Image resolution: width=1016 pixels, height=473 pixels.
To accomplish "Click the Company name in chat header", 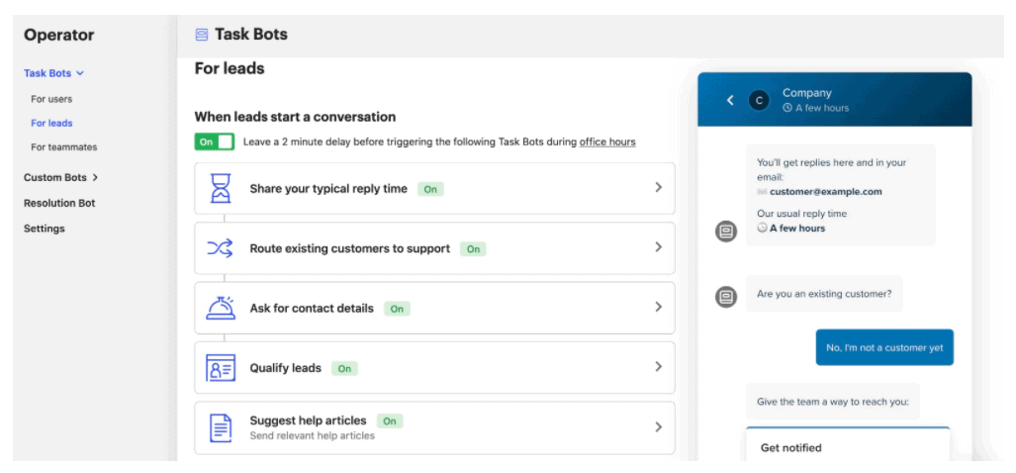I will [807, 93].
